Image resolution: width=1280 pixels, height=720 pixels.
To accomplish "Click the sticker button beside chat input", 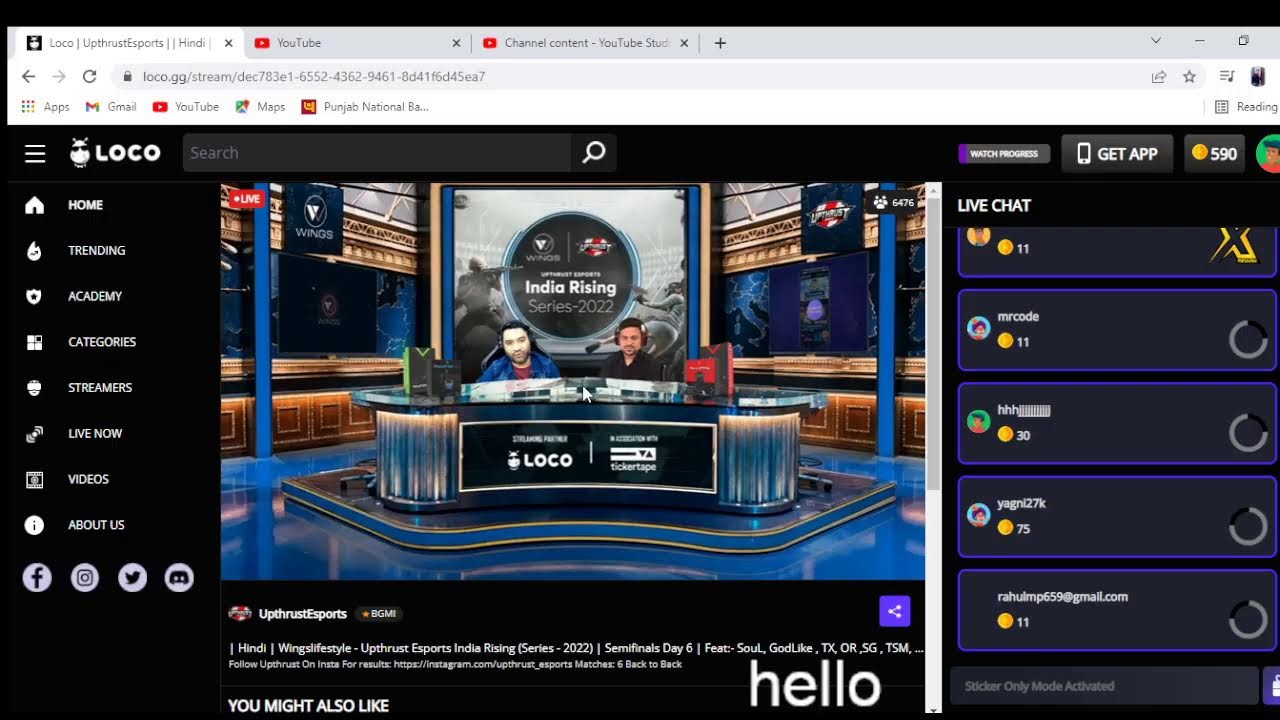I will click(1272, 686).
